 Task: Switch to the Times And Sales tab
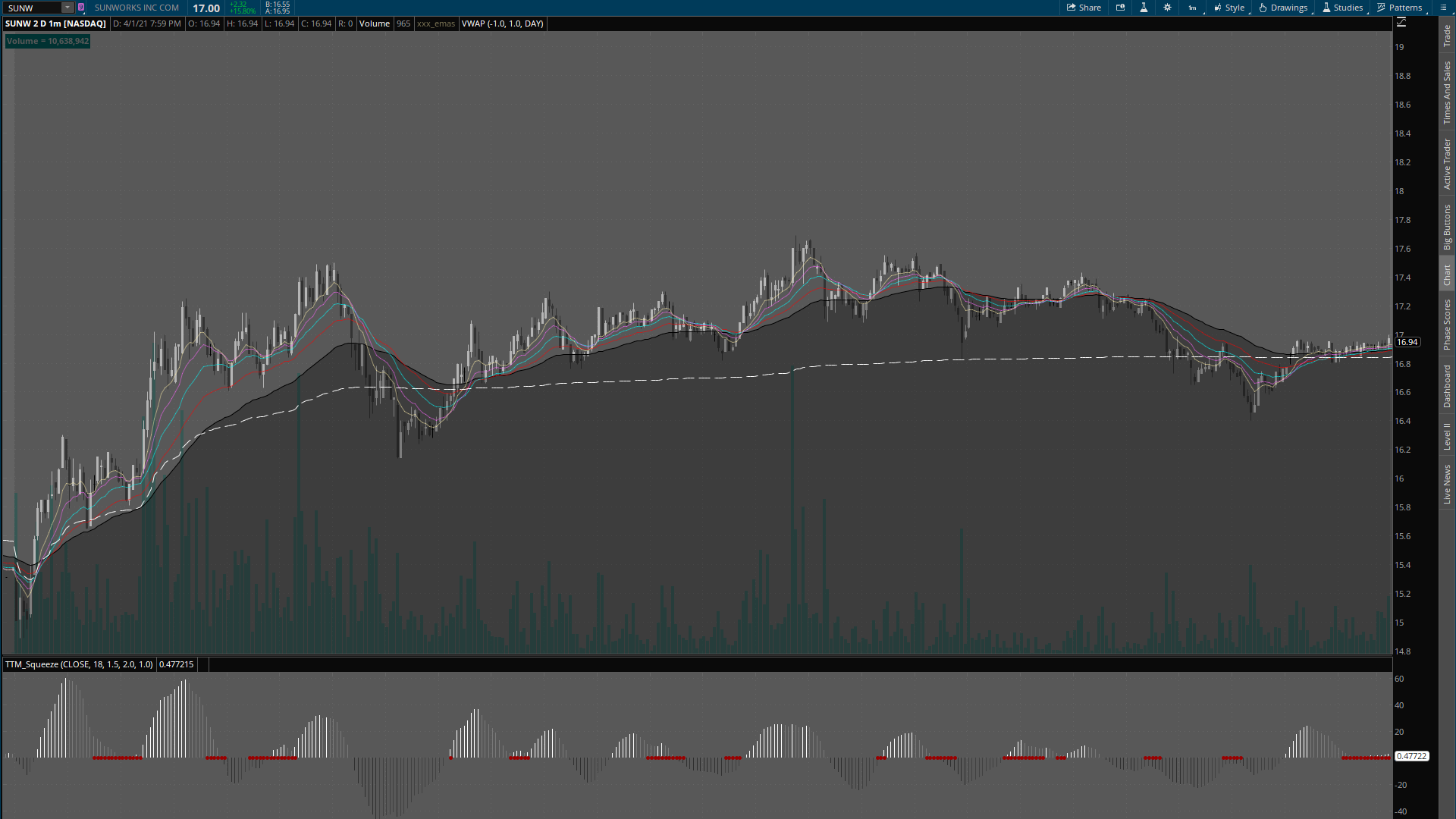pyautogui.click(x=1447, y=93)
